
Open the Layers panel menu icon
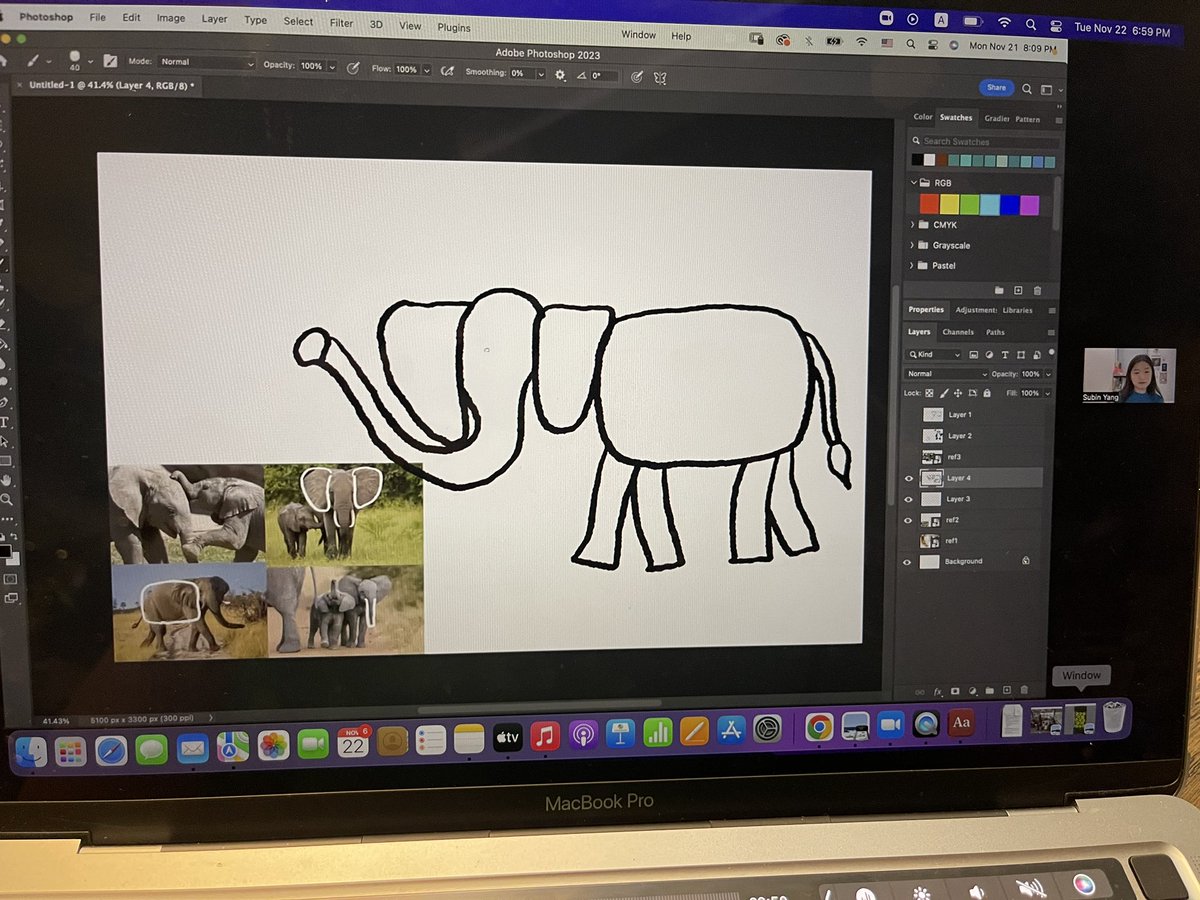[x=1051, y=333]
